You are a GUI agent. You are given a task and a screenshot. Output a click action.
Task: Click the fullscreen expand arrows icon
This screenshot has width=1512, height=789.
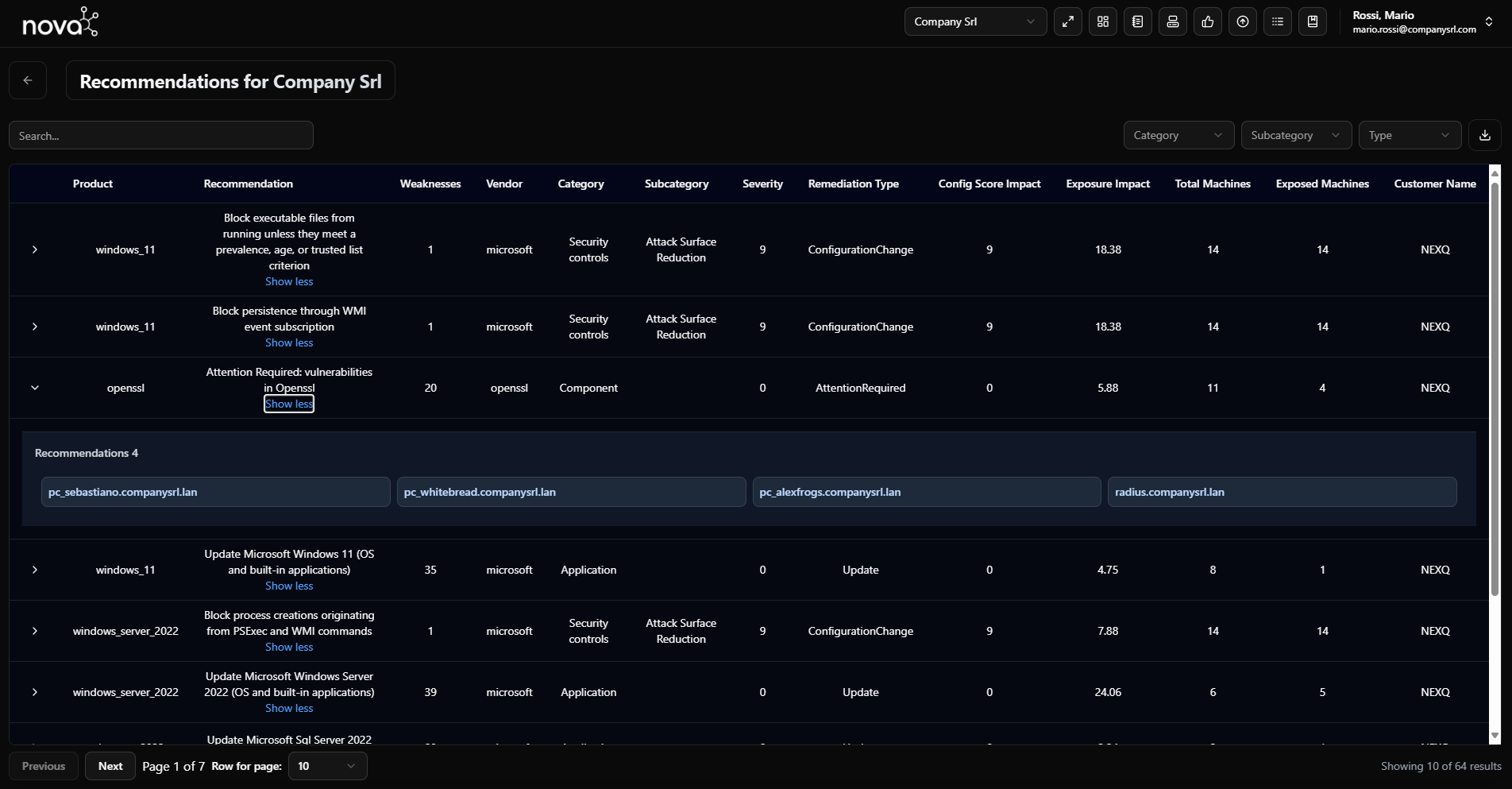click(1068, 22)
